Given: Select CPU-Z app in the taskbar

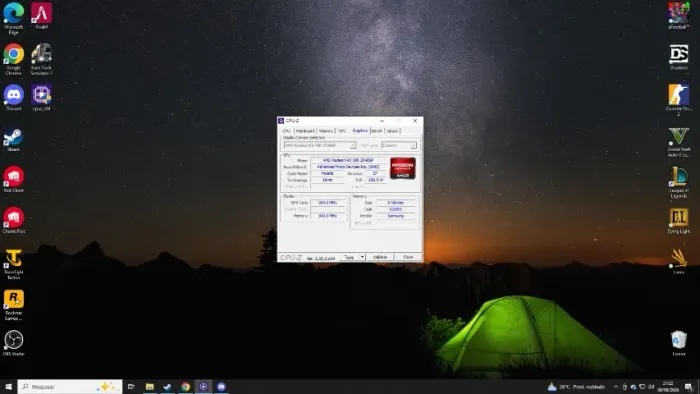Looking at the screenshot, I should [203, 386].
